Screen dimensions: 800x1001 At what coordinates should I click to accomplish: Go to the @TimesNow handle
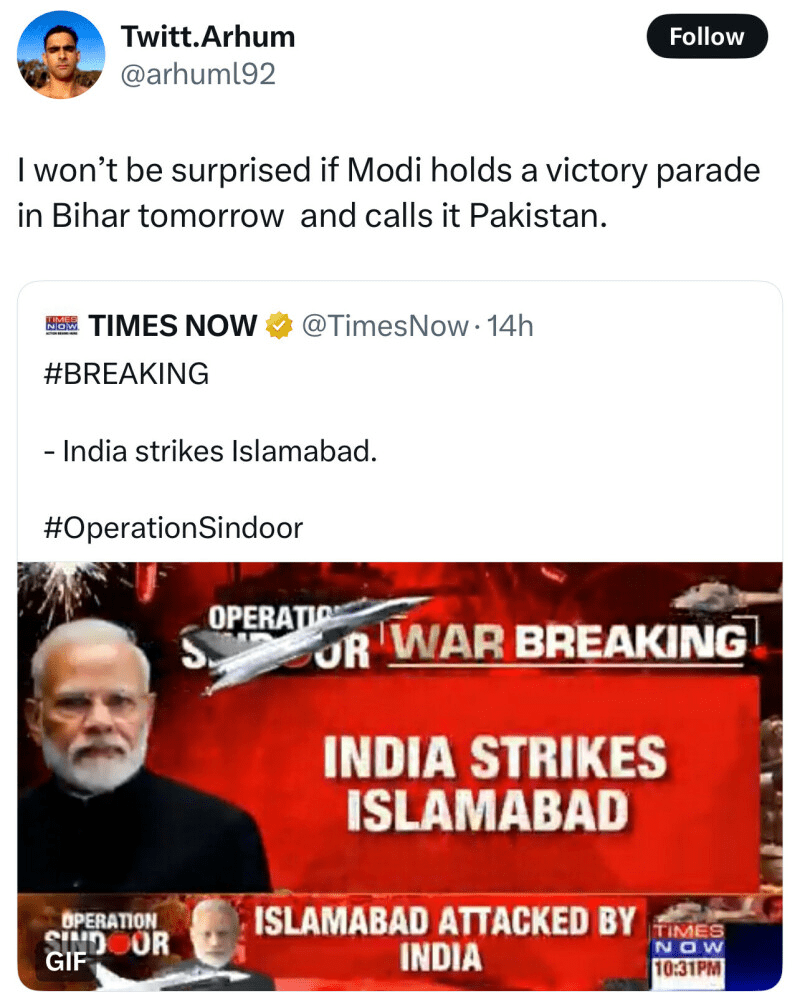click(386, 326)
